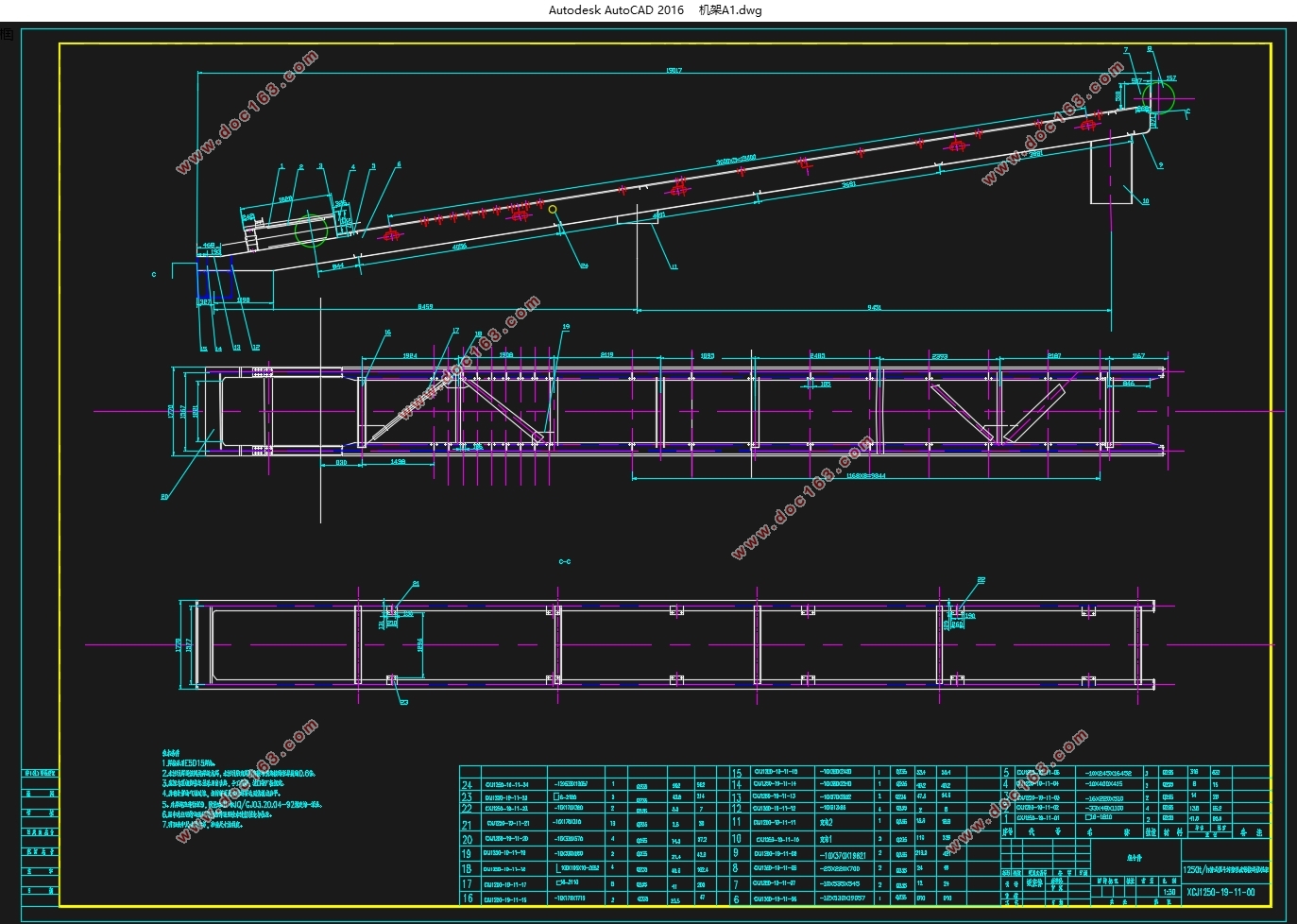The width and height of the screenshot is (1297, 924).
Task: Select the 1:30 scale cell in the title block
Action: [1169, 892]
